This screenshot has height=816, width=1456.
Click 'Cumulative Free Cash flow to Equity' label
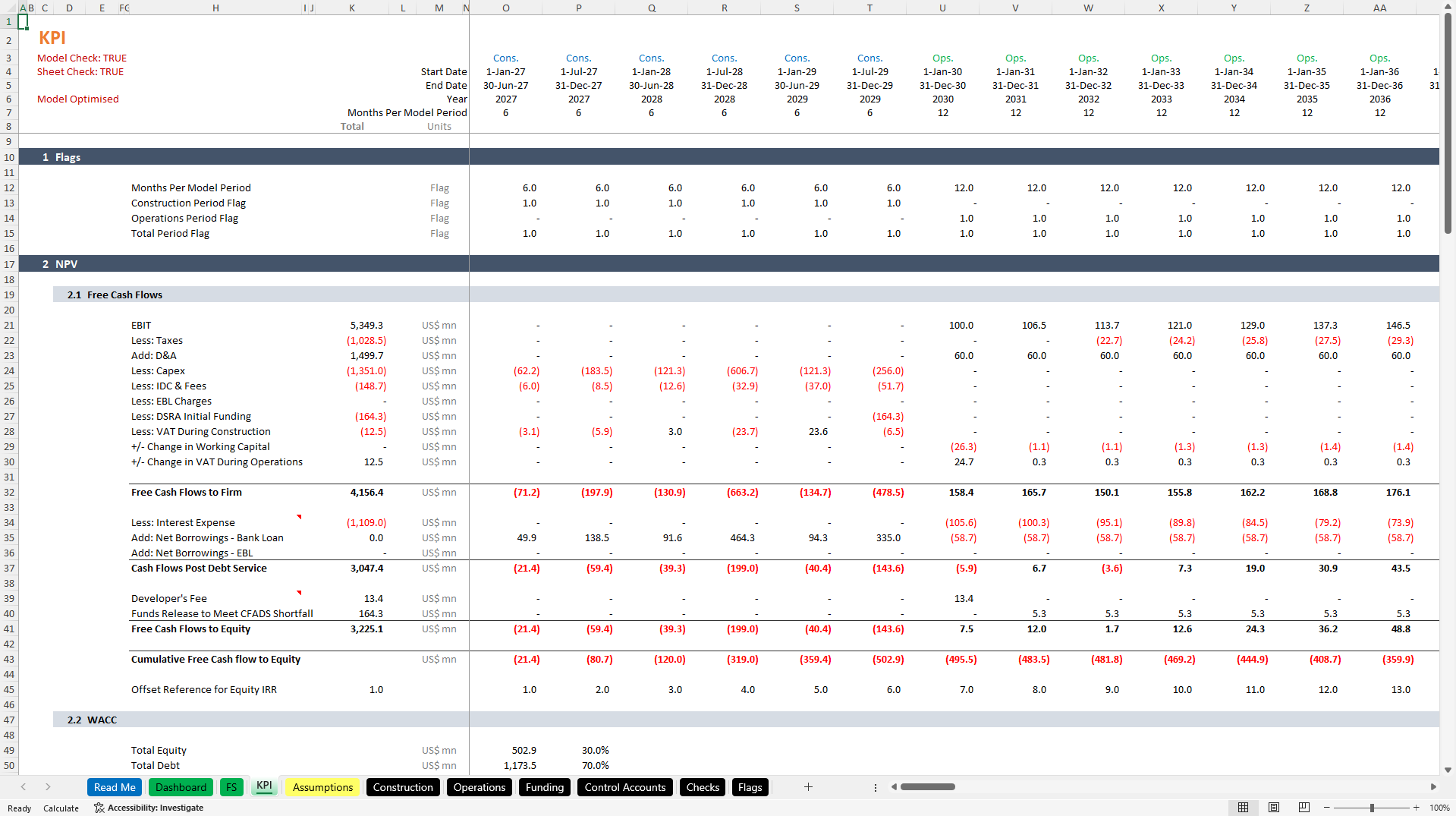(x=215, y=659)
